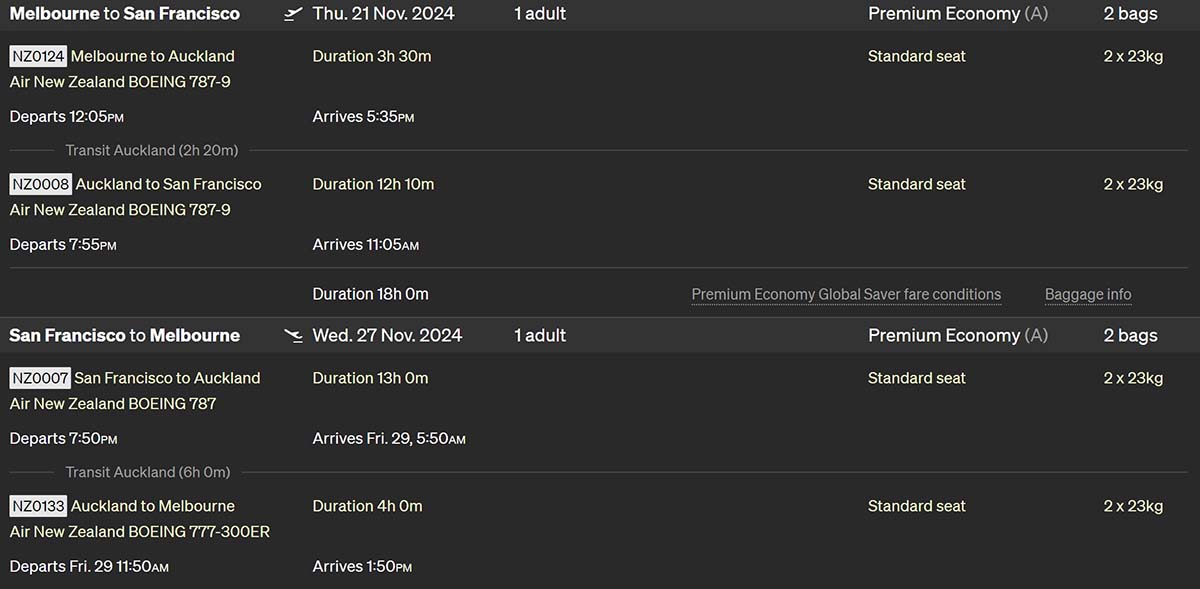Click Transit Auckland (2h 20m) divider text
Screen dimensions: 1200x589
click(x=152, y=150)
